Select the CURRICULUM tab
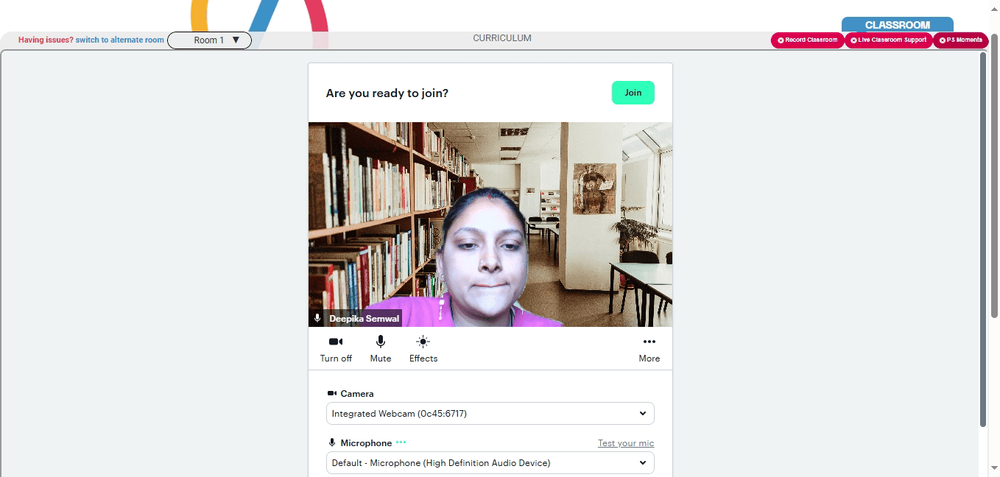1000x477 pixels. point(502,38)
